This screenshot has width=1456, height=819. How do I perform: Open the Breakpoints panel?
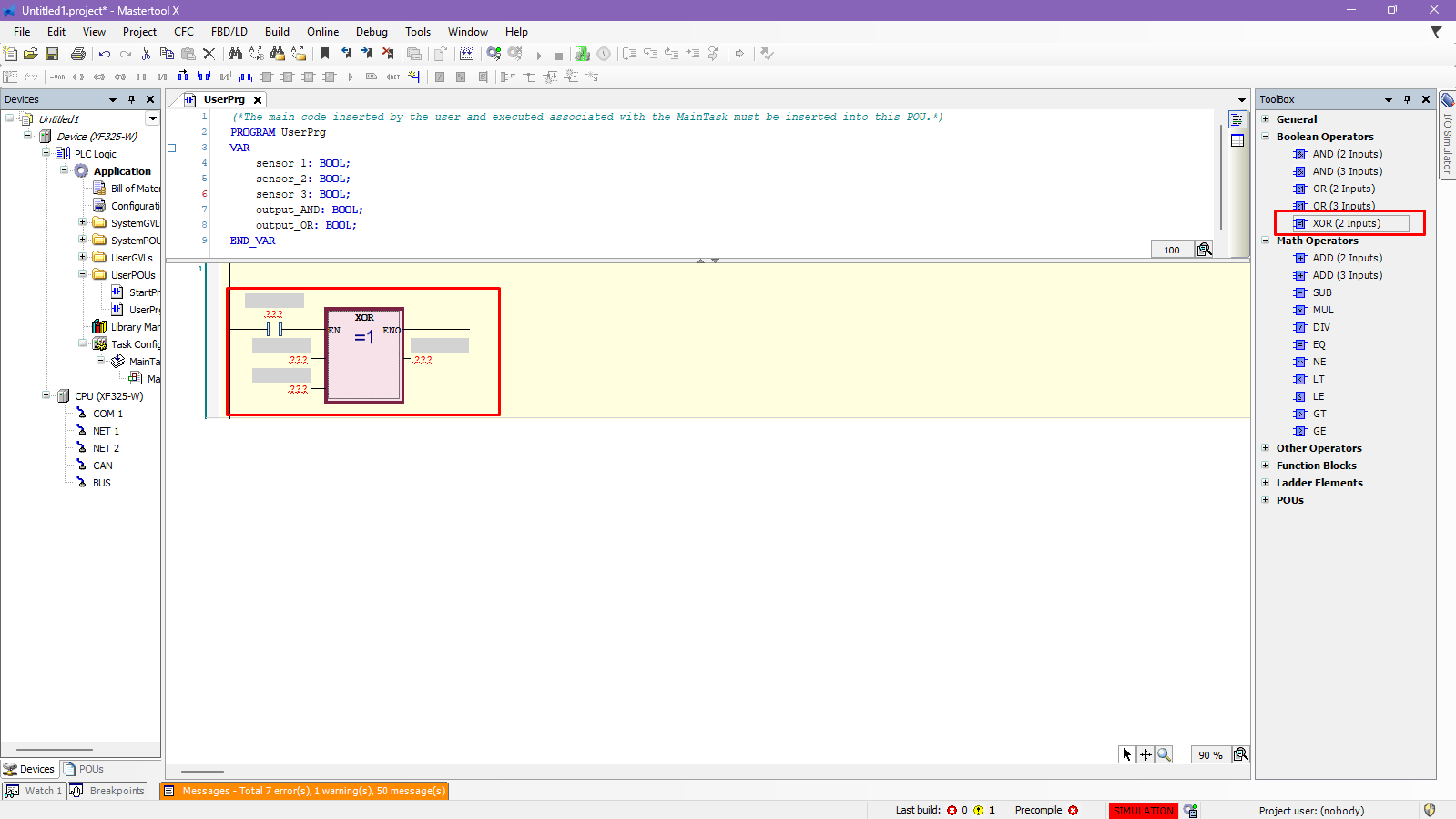[x=109, y=791]
